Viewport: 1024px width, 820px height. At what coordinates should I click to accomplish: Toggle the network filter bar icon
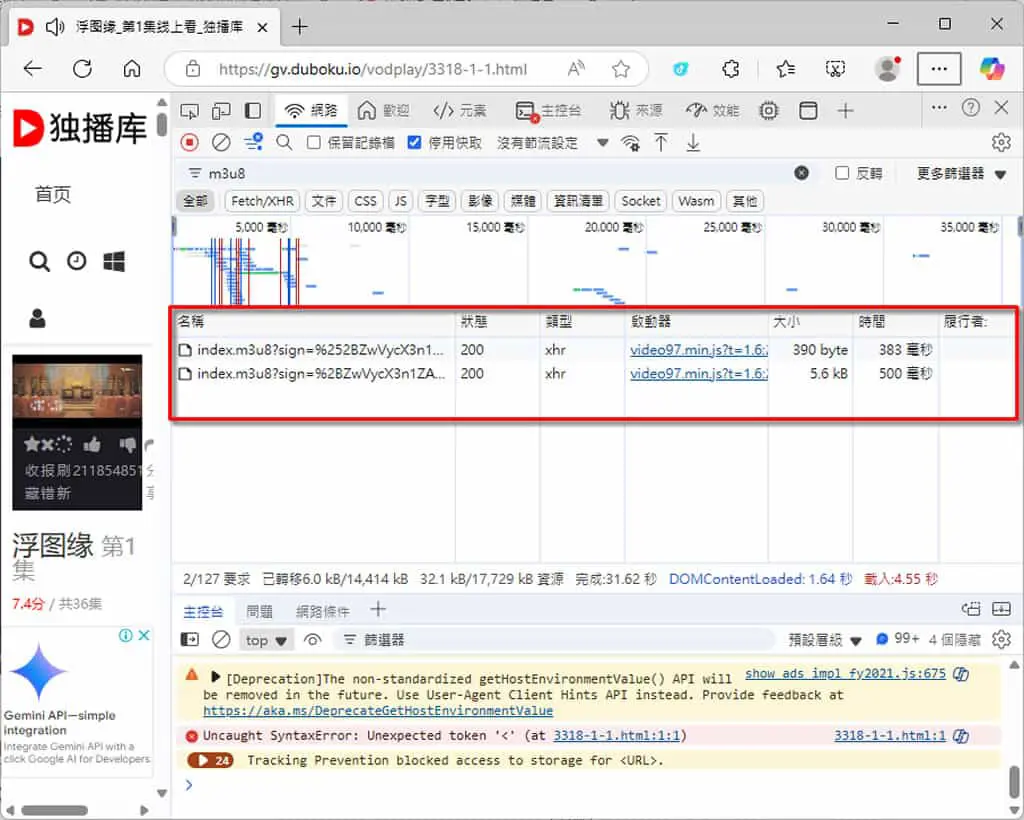point(253,142)
